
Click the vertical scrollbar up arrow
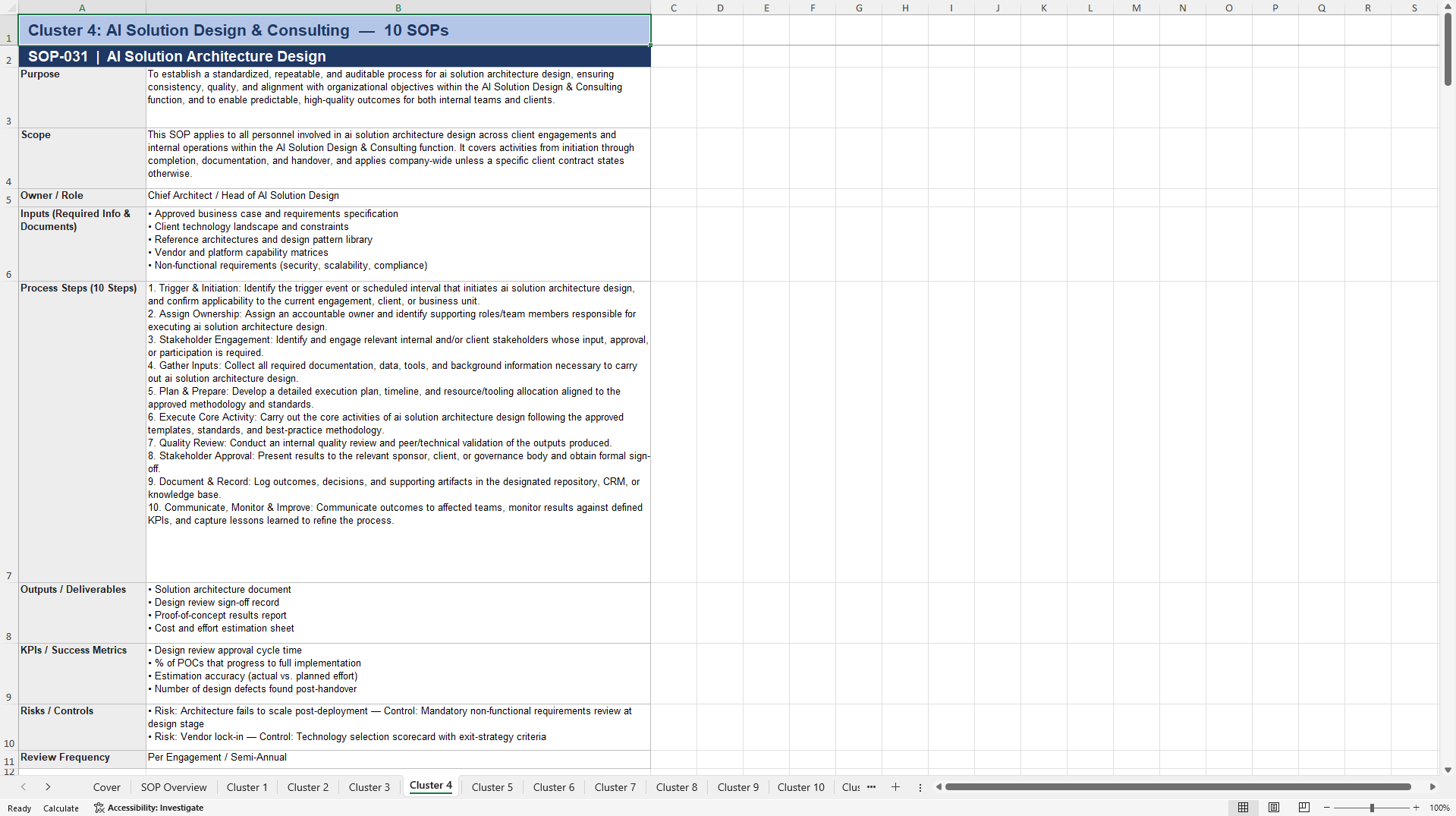(x=1448, y=7)
